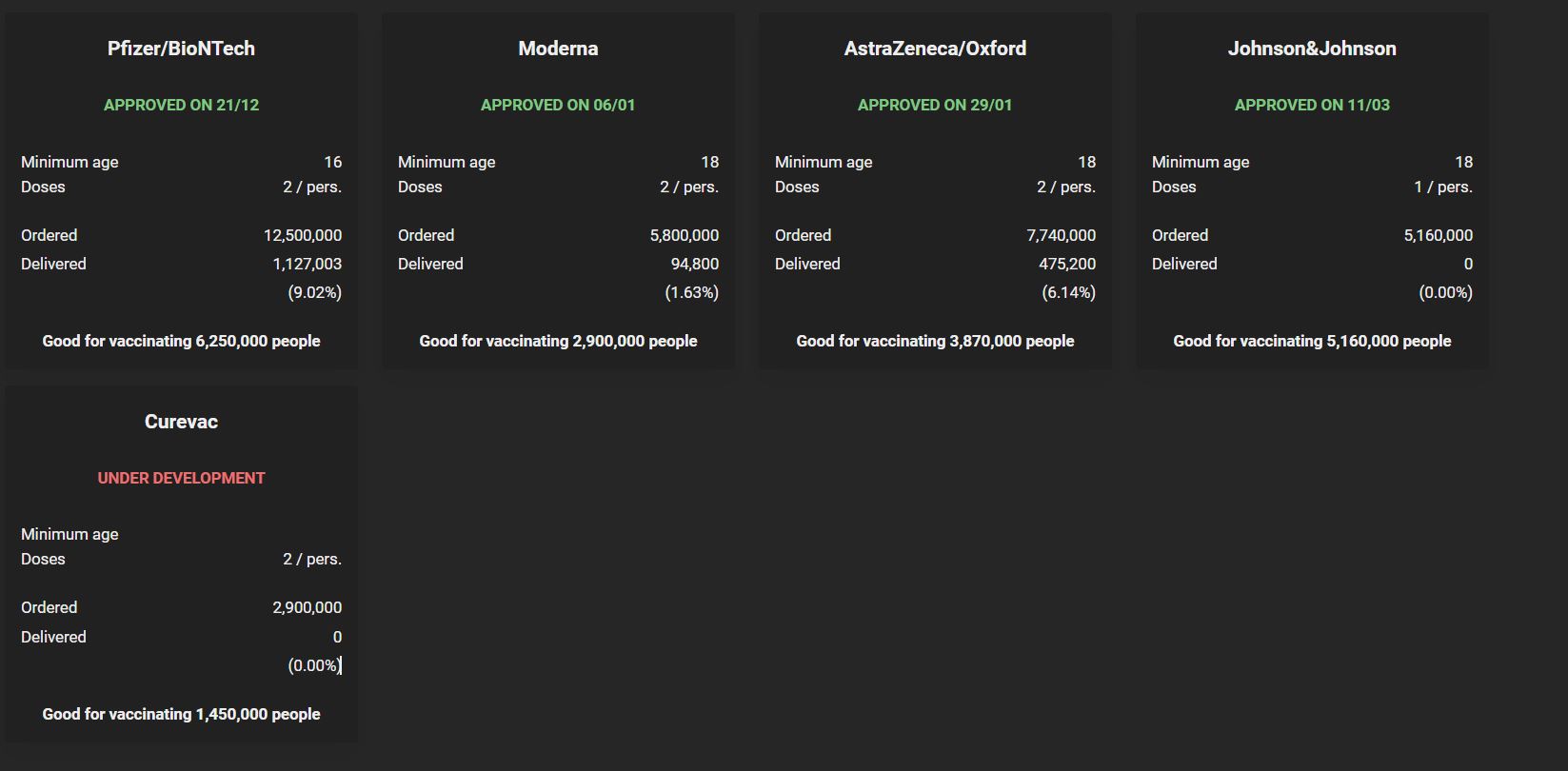Viewport: 1568px width, 771px height.
Task: Click the (9.02%) delivery percentage
Action: [314, 292]
